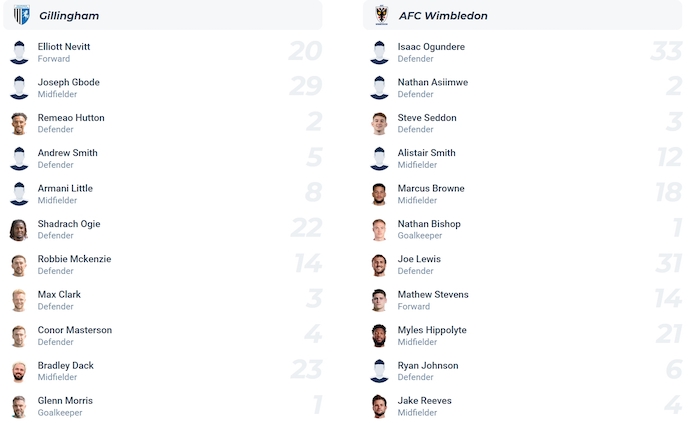Select Jake Reeves' name in lineup
This screenshot has width=690, height=423.
pos(425,401)
